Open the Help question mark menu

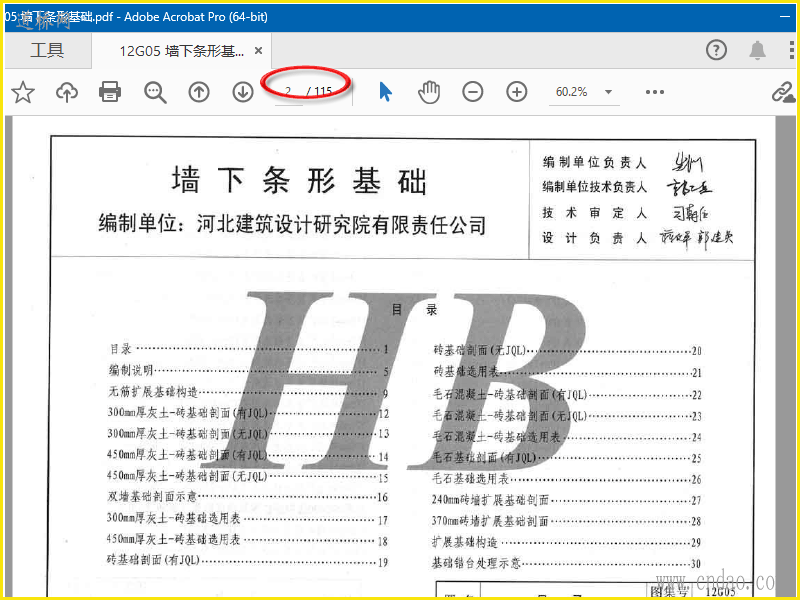pos(716,50)
